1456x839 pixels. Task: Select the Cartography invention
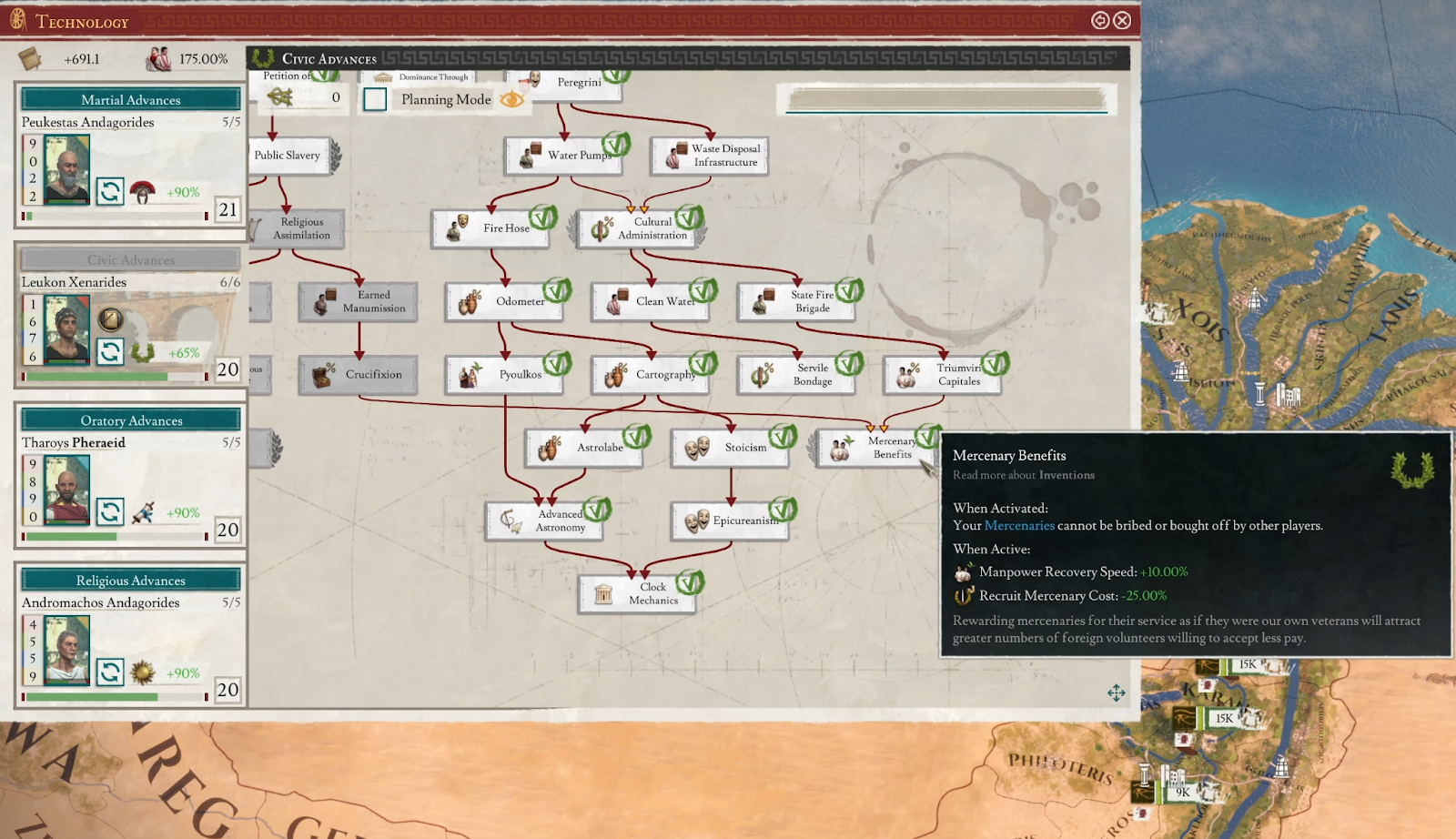(651, 374)
